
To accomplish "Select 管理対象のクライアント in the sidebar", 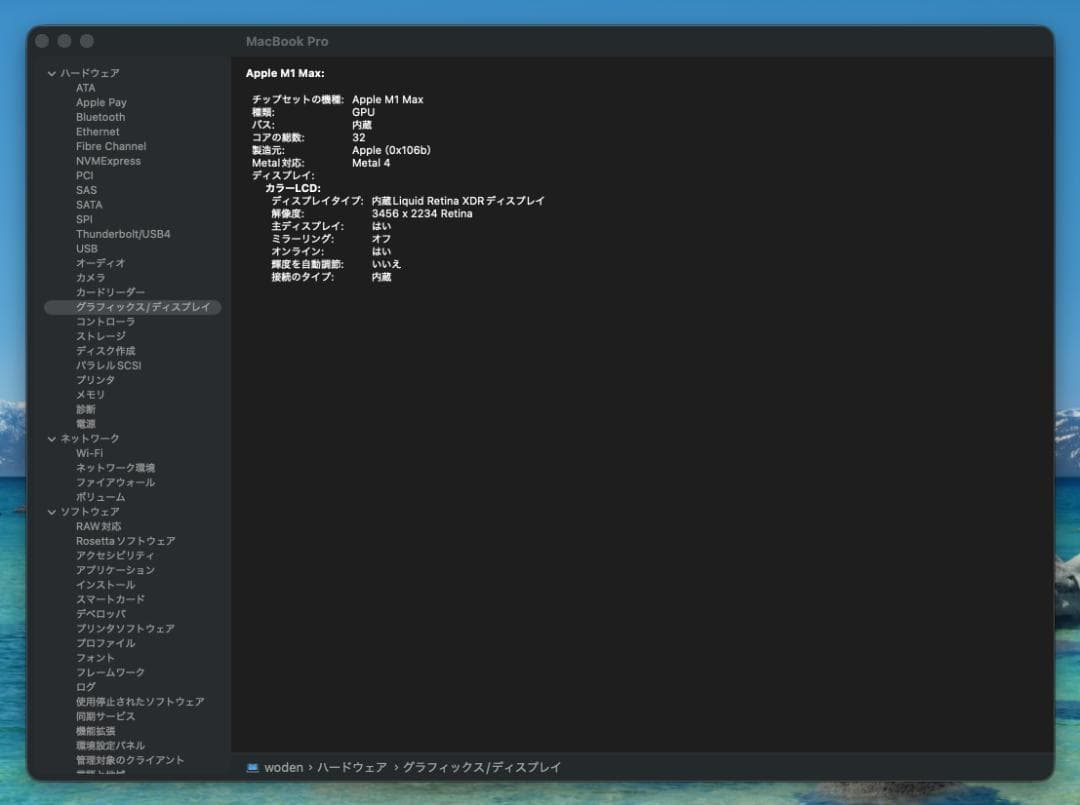I will (129, 760).
